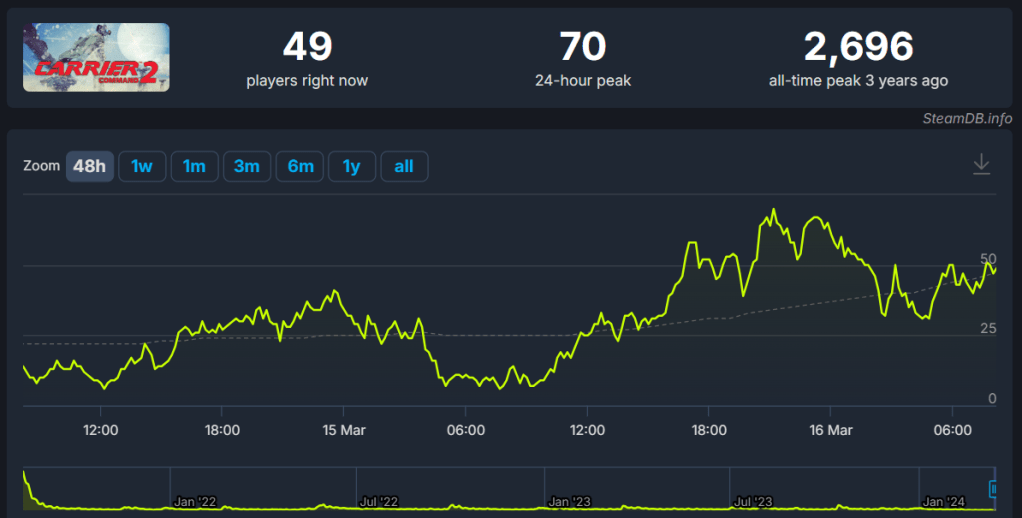The width and height of the screenshot is (1022, 518).
Task: Zoom the chart to 1y
Action: click(x=351, y=166)
